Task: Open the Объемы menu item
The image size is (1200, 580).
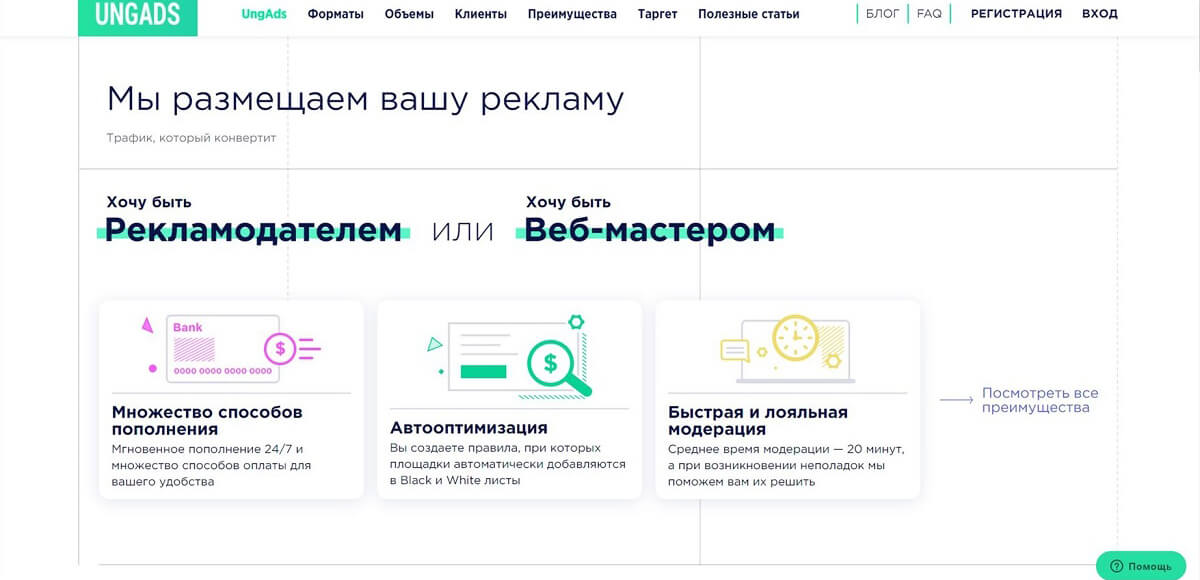Action: [x=409, y=14]
